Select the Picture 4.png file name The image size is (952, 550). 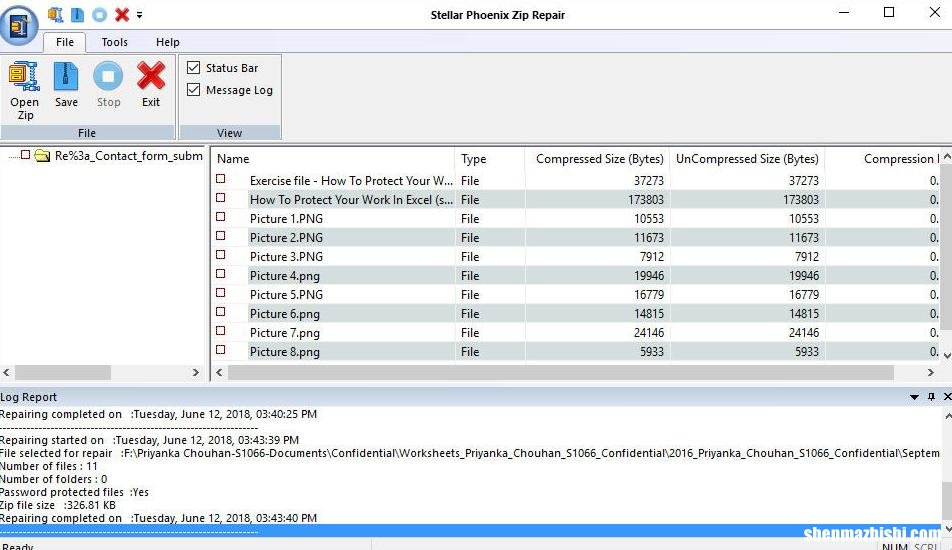(x=285, y=276)
